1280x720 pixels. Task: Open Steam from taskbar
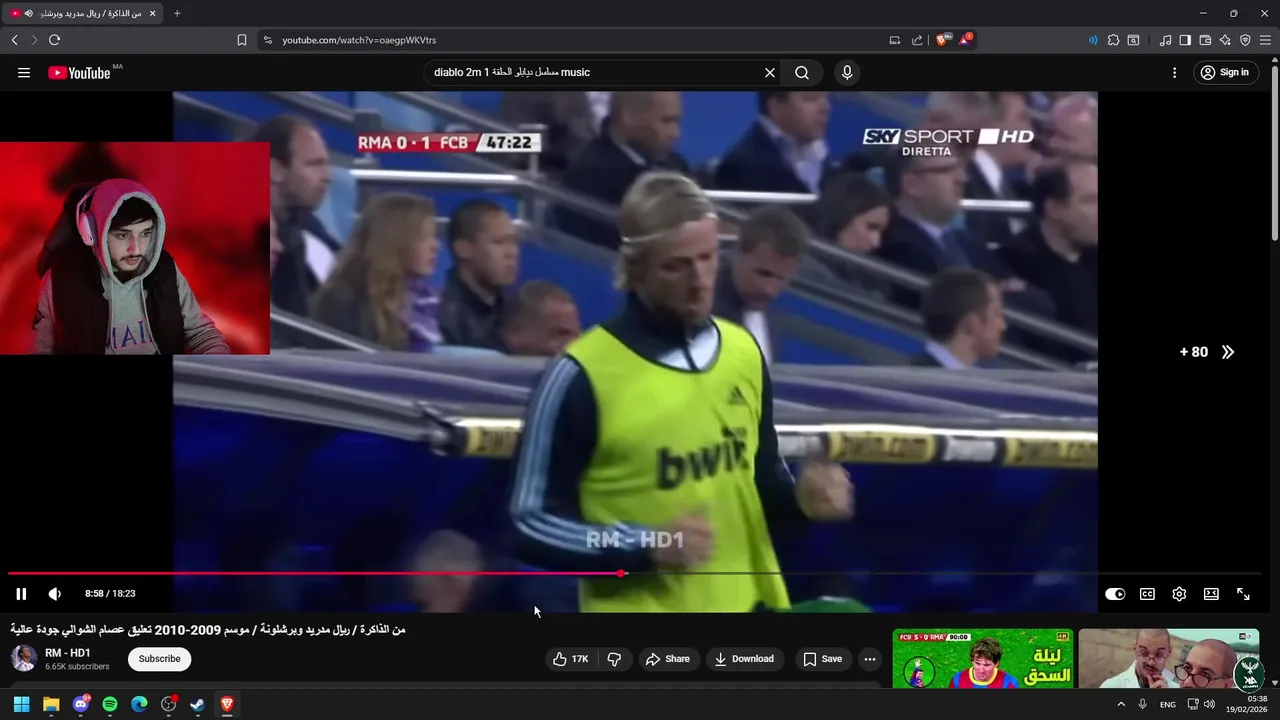198,704
